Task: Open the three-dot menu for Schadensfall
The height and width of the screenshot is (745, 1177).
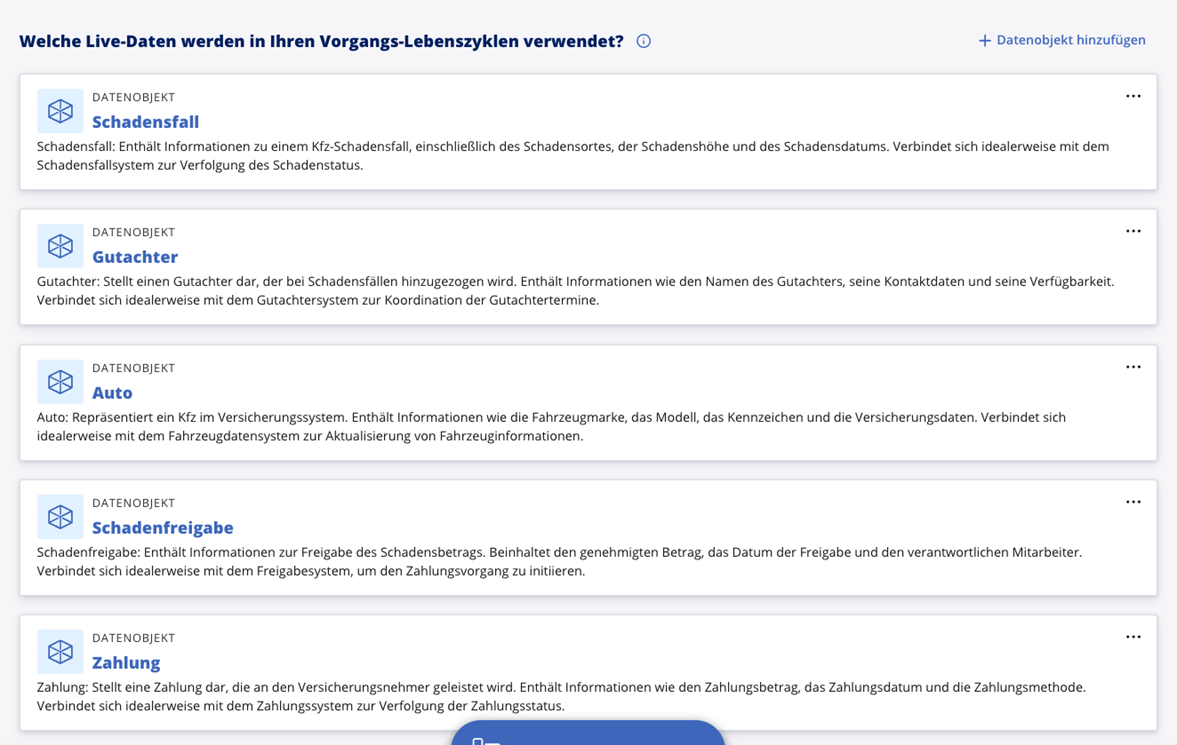Action: pos(1132,97)
